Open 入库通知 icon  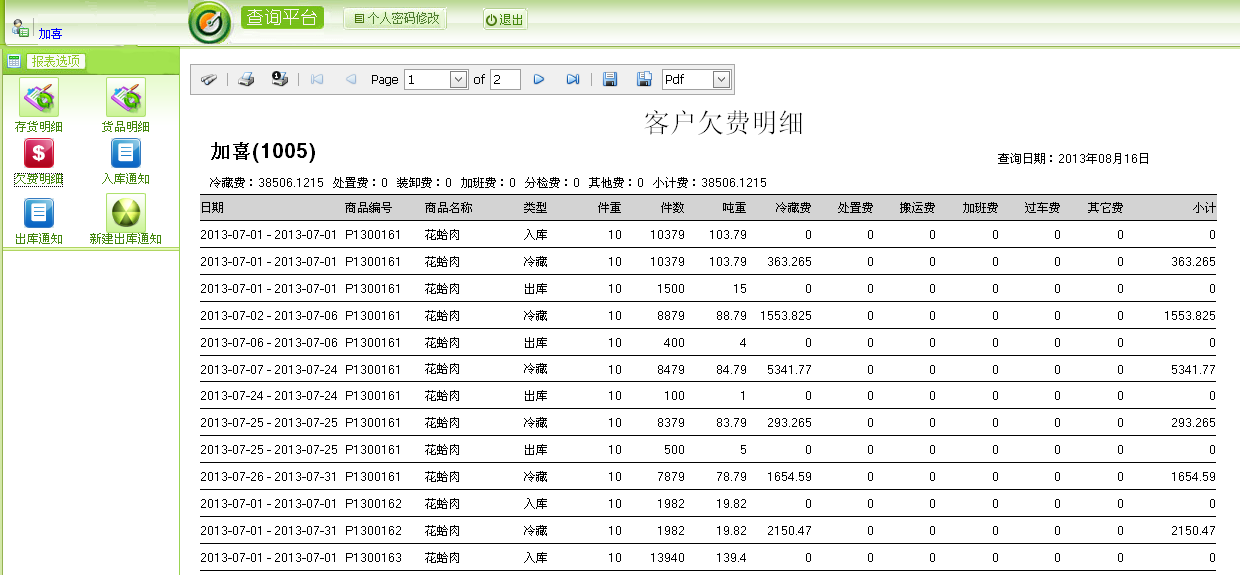point(126,153)
